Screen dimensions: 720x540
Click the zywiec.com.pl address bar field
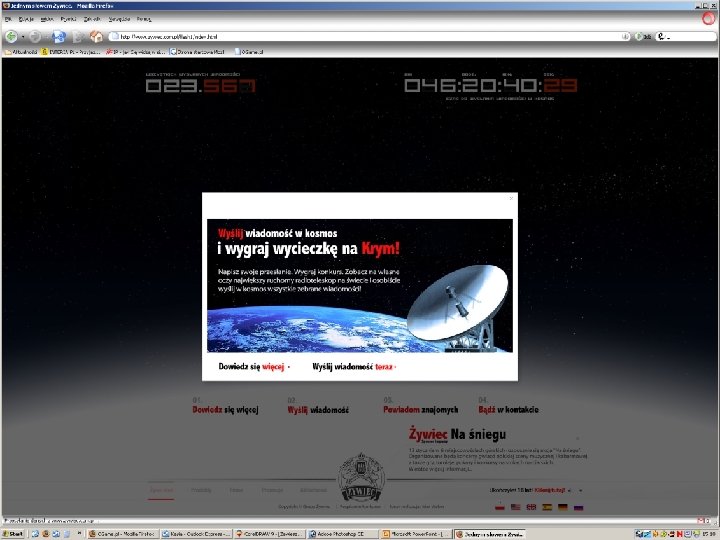point(370,36)
